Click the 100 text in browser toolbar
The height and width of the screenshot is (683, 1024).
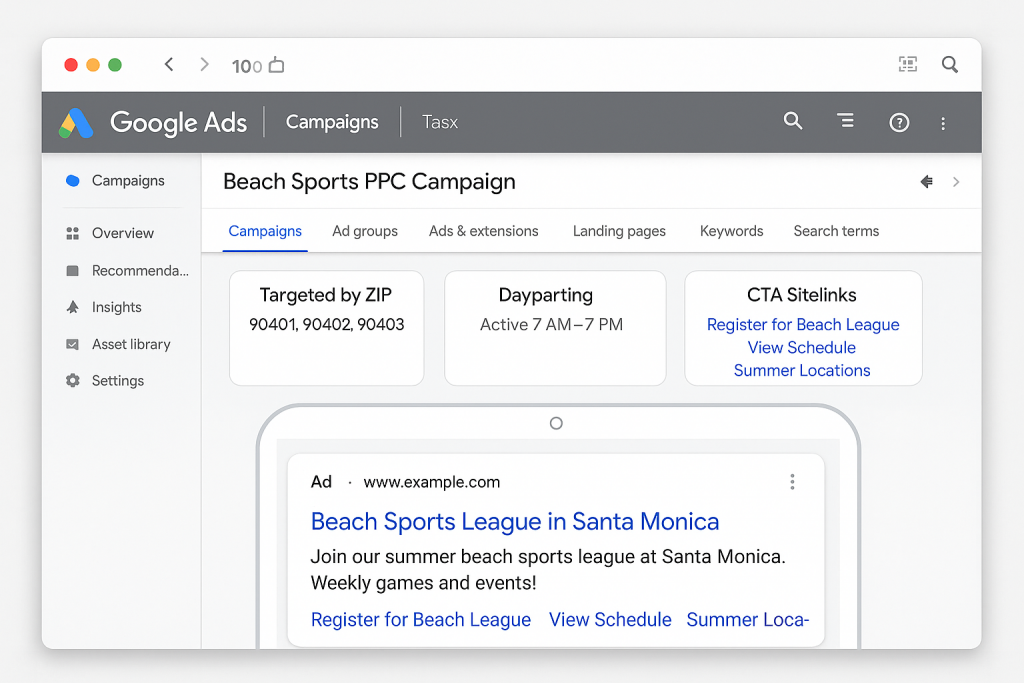coord(247,66)
